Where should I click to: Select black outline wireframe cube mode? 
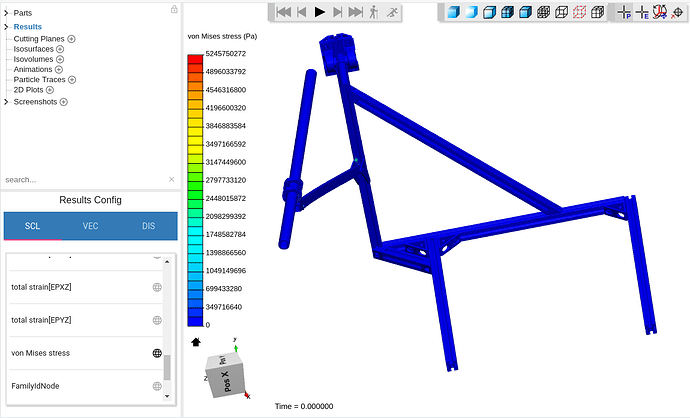[x=562, y=12]
